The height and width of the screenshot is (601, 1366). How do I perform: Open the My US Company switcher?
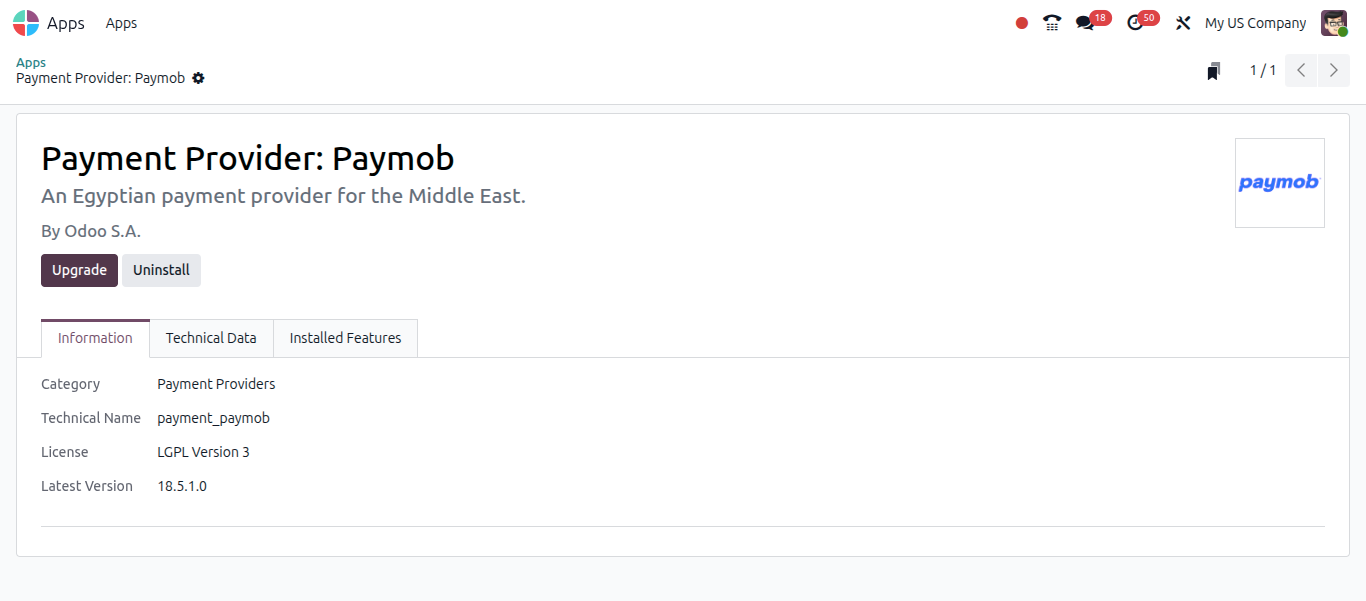pyautogui.click(x=1255, y=23)
